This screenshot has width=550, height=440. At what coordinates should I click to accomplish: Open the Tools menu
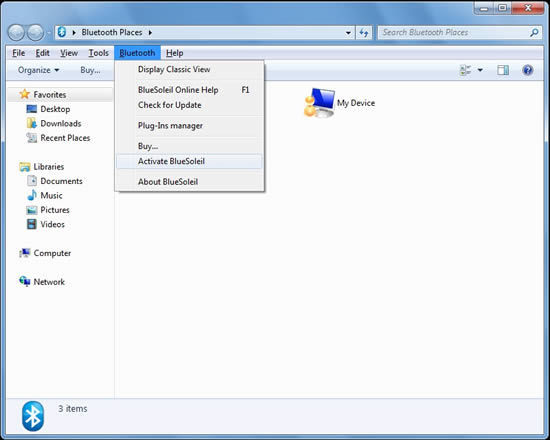[x=98, y=53]
